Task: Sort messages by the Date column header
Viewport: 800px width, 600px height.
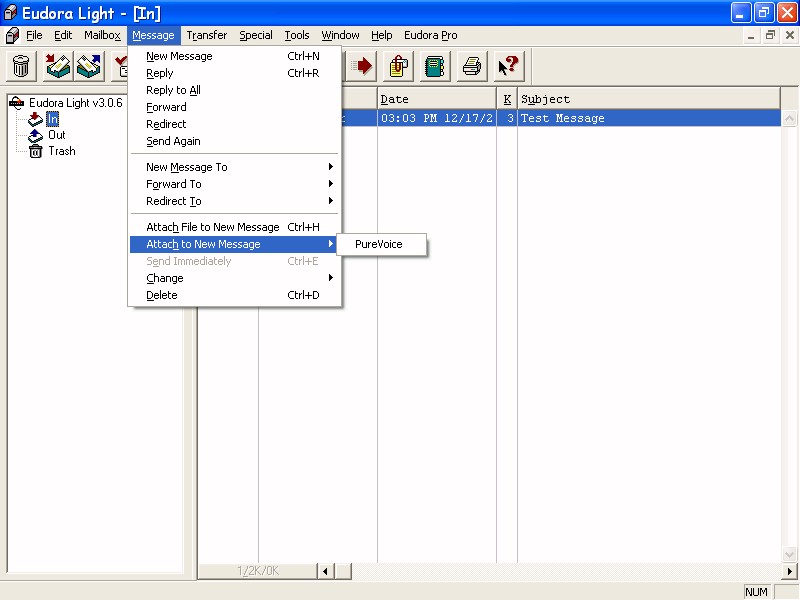Action: [x=437, y=99]
